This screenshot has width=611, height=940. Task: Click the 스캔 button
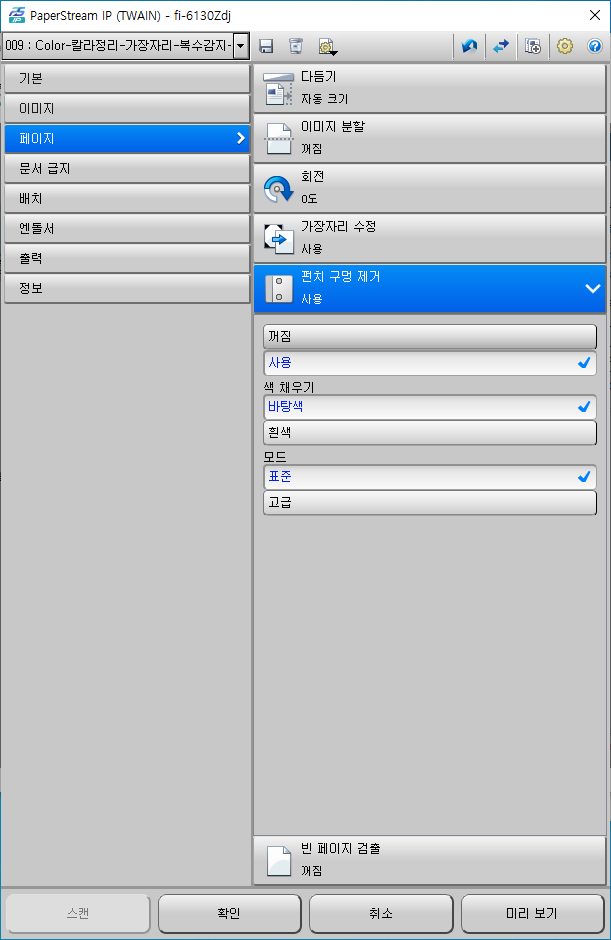tap(78, 913)
